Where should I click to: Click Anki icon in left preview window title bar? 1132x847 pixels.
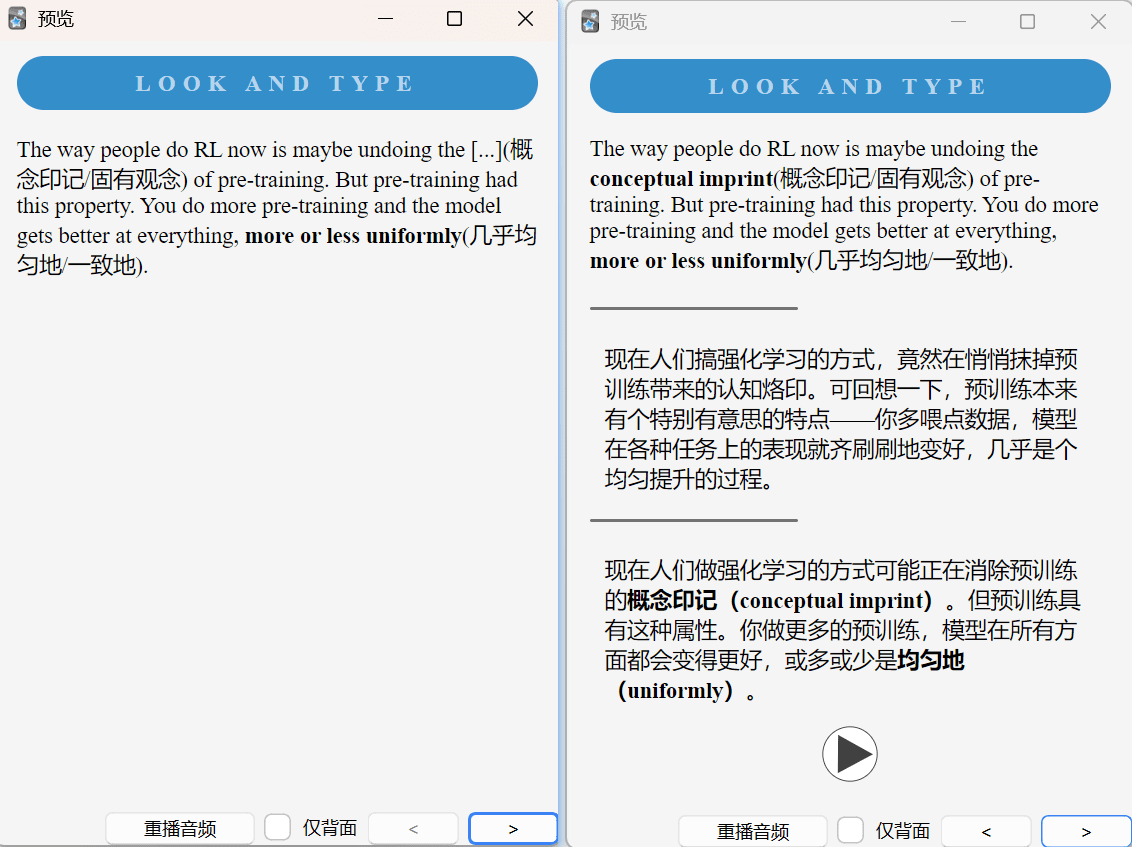coord(17,19)
